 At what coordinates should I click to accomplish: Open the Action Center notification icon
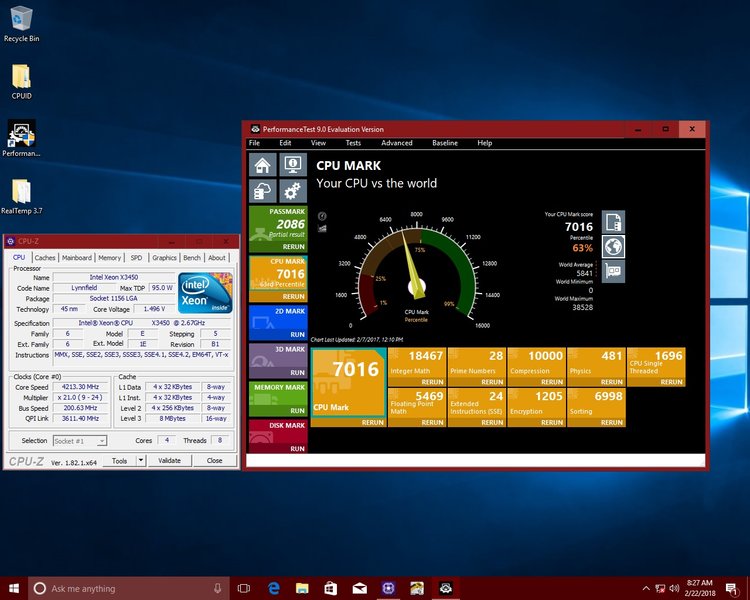click(x=731, y=589)
